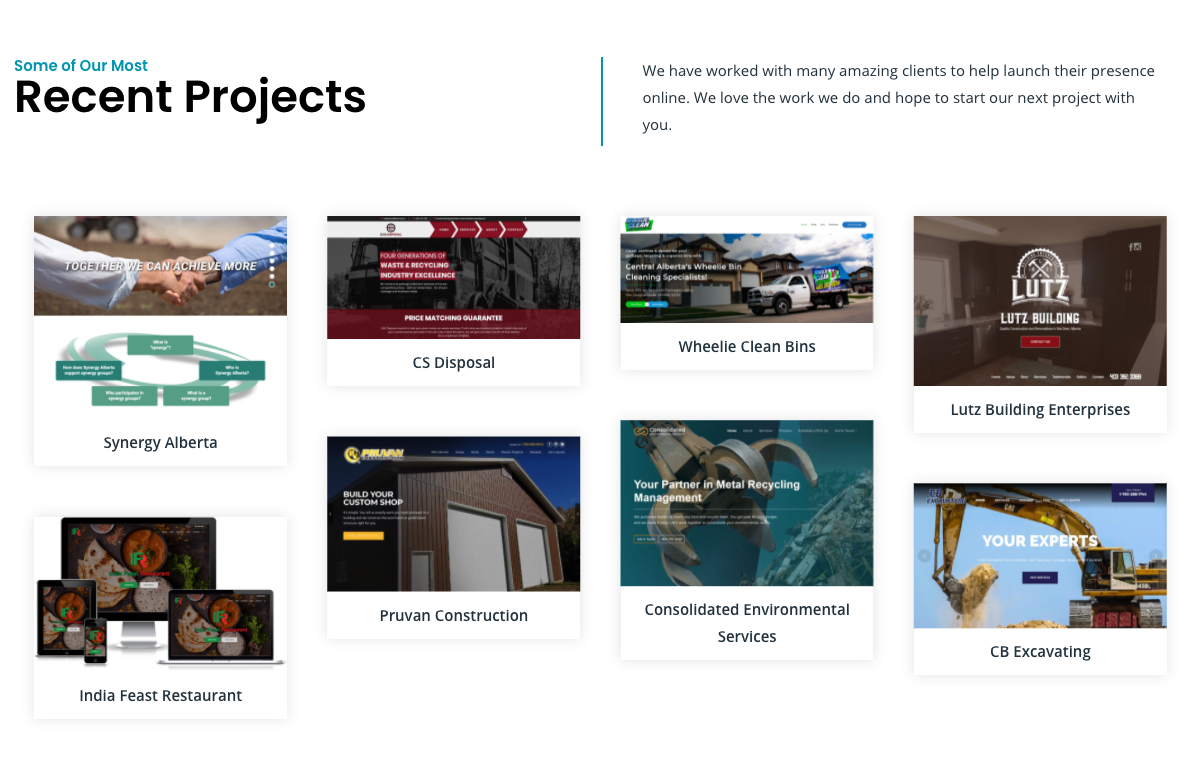The width and height of the screenshot is (1195, 778).
Task: Click the CS Disposal title link
Action: coord(453,362)
